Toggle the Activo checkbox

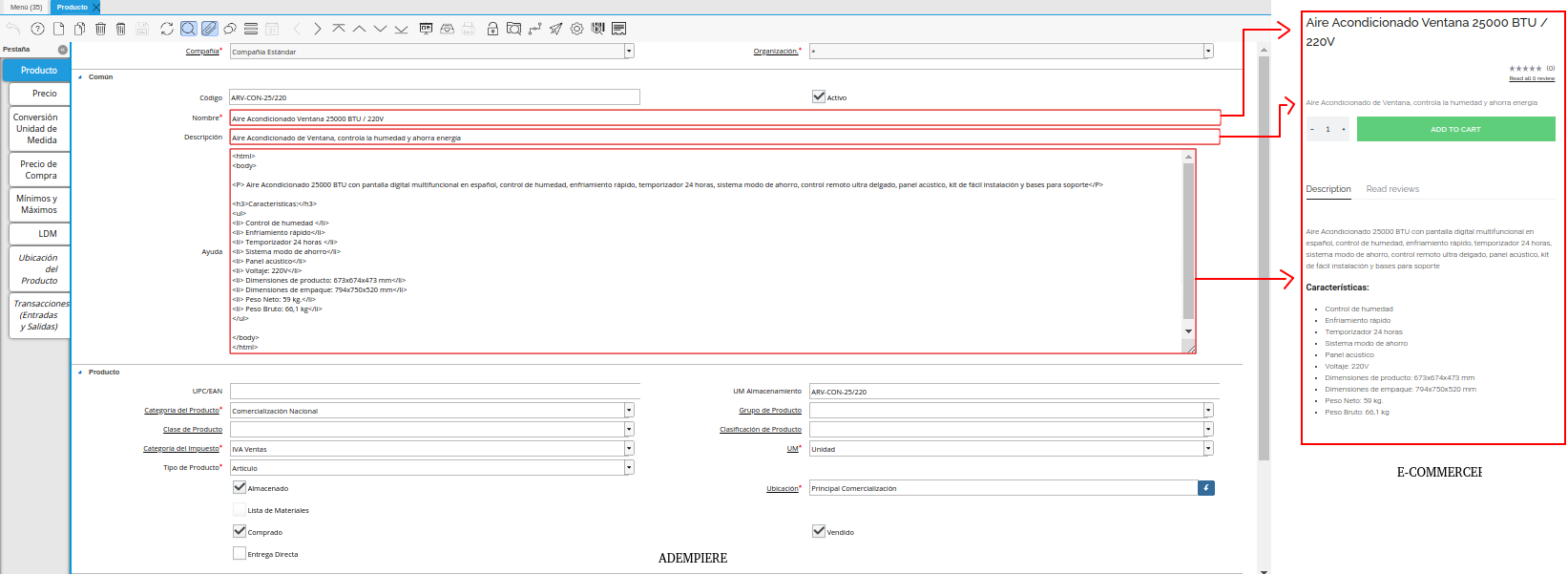click(x=818, y=96)
